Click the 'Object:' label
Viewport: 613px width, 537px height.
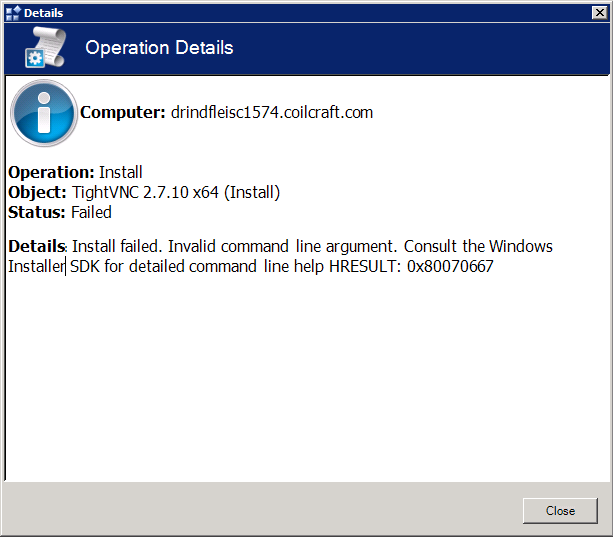pos(37,193)
